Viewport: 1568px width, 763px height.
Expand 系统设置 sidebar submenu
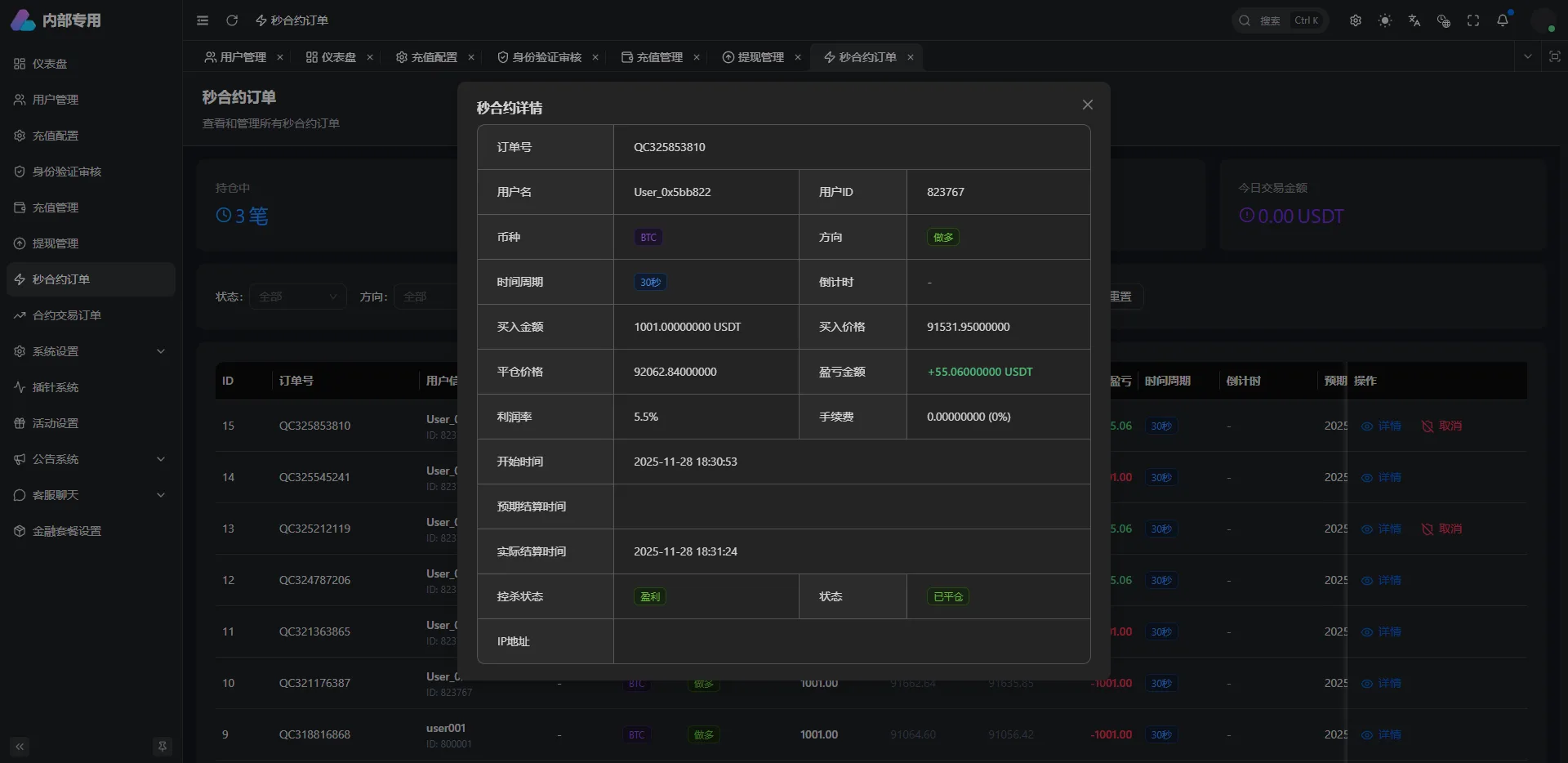(90, 351)
